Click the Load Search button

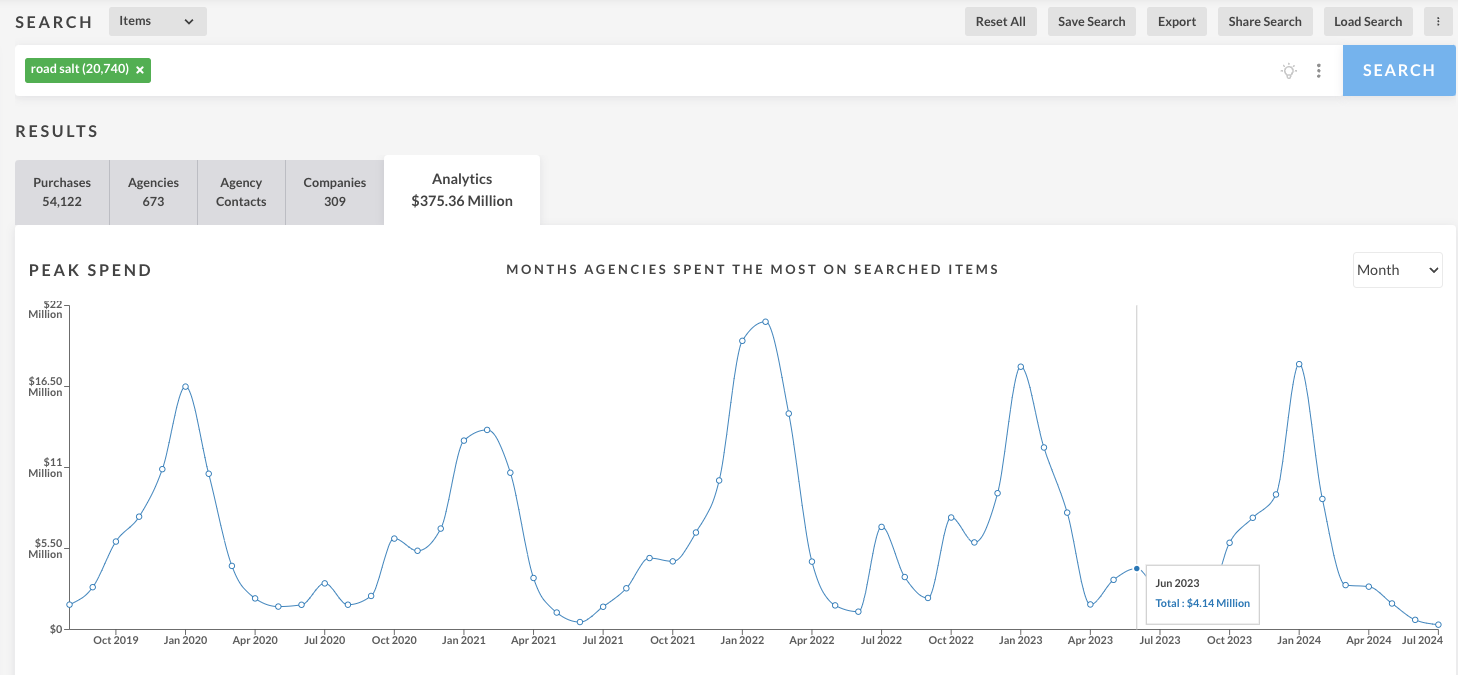pyautogui.click(x=1367, y=21)
